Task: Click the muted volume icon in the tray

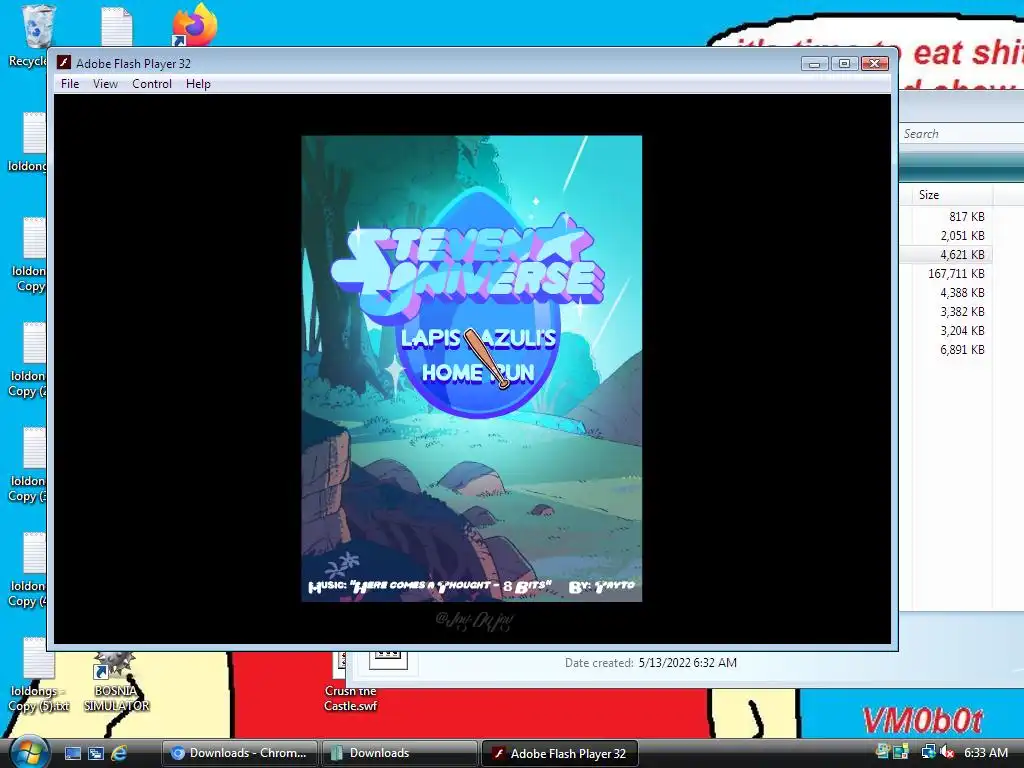Action: [947, 752]
